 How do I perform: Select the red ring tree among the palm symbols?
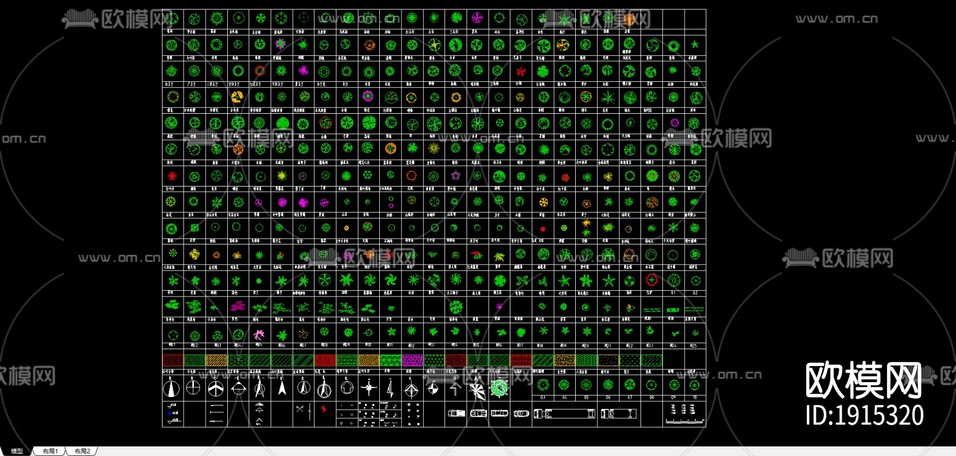click(x=651, y=280)
